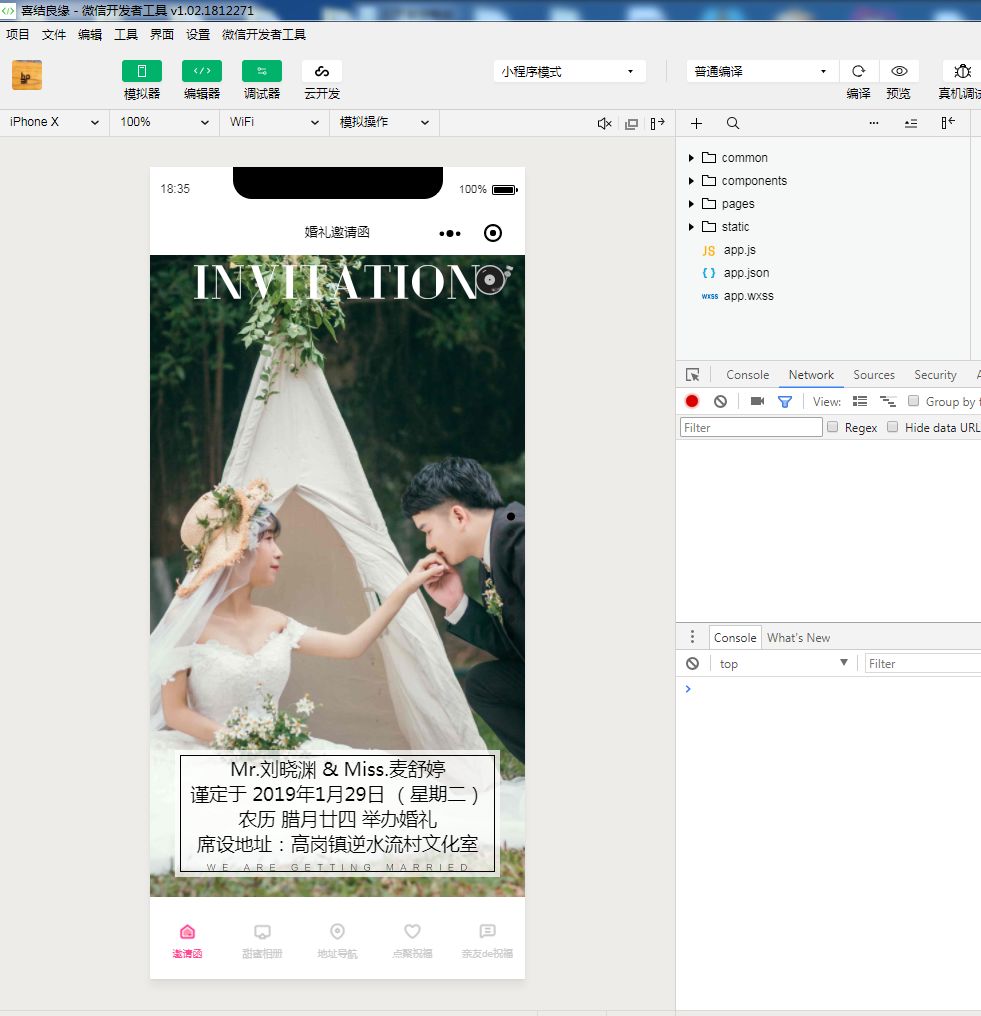The width and height of the screenshot is (981, 1016).
Task: Switch to the Sources tab
Action: 873,375
